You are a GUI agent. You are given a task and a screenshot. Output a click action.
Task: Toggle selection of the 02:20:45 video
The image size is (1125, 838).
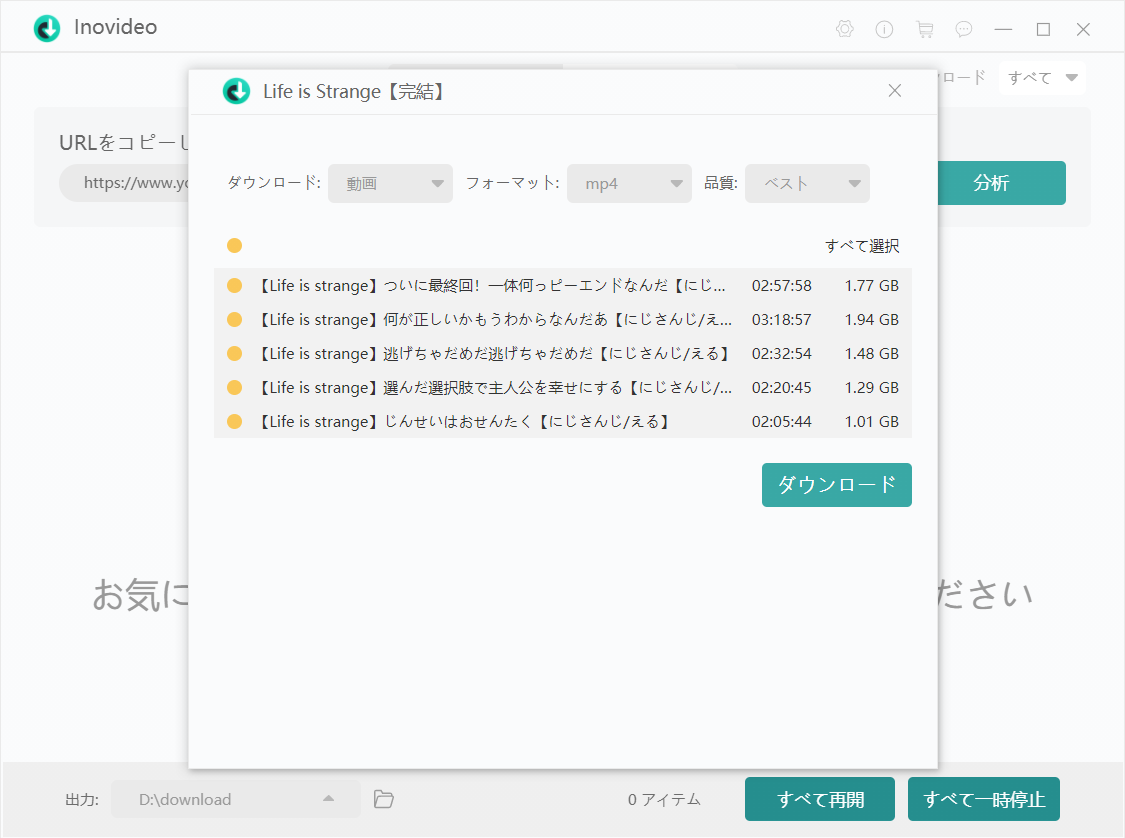tap(235, 387)
